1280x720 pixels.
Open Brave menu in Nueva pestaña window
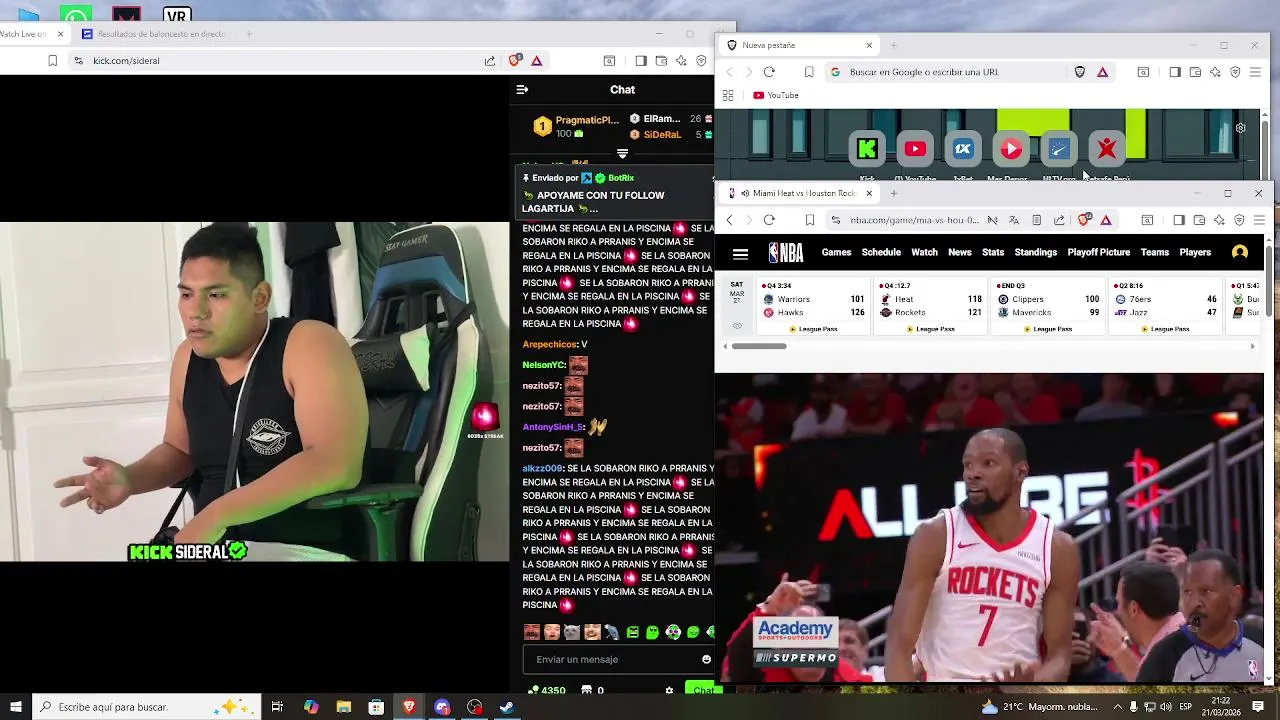[1255, 72]
